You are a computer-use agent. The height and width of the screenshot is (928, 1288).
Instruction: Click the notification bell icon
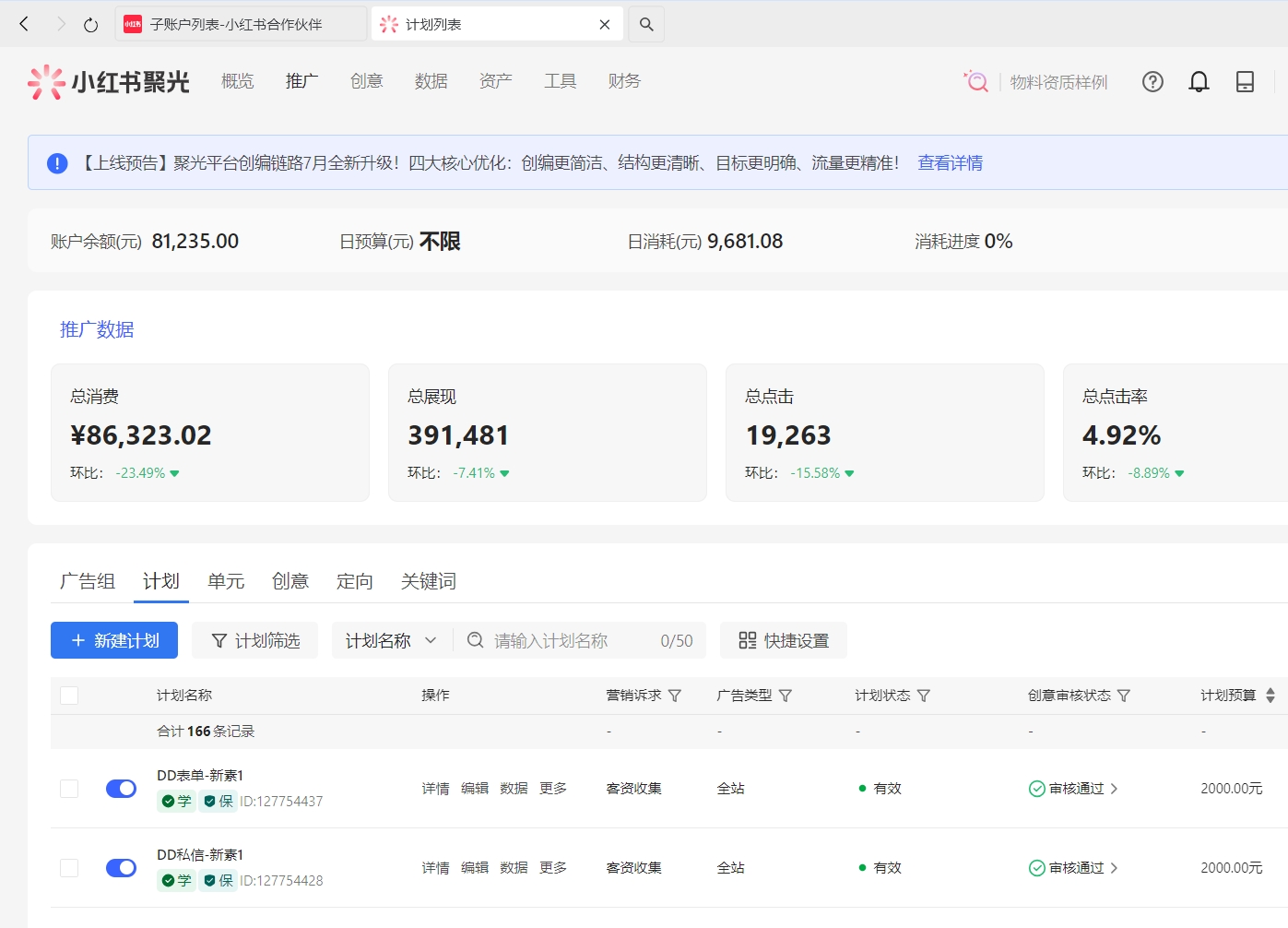(1199, 82)
